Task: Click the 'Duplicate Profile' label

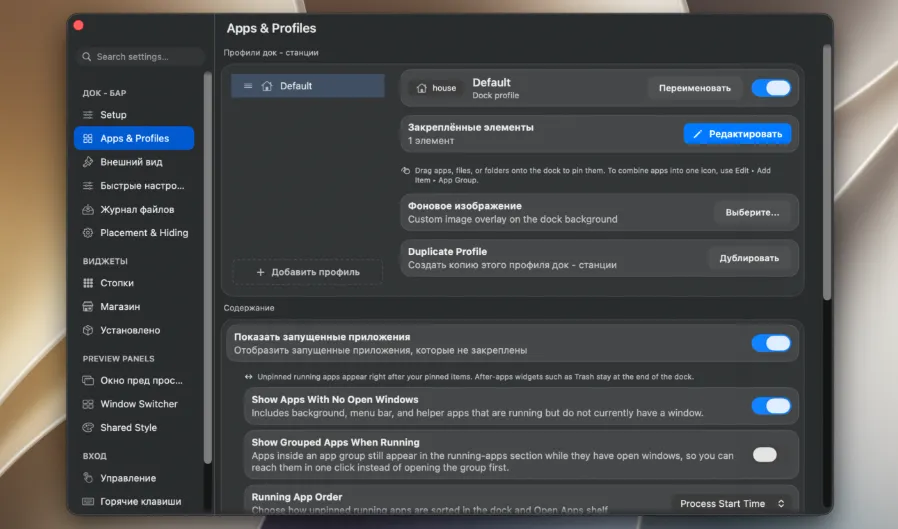Action: 447,251
